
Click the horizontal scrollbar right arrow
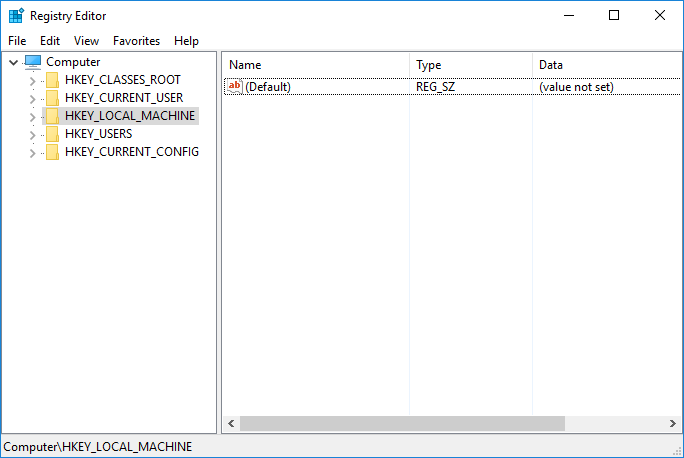673,424
